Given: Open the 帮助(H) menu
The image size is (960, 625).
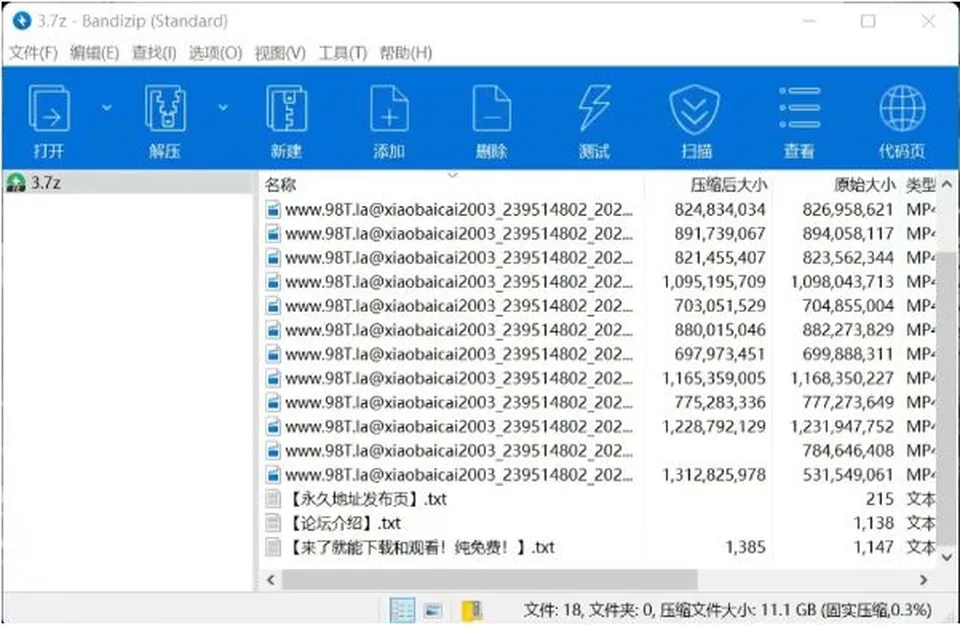Looking at the screenshot, I should coord(406,53).
